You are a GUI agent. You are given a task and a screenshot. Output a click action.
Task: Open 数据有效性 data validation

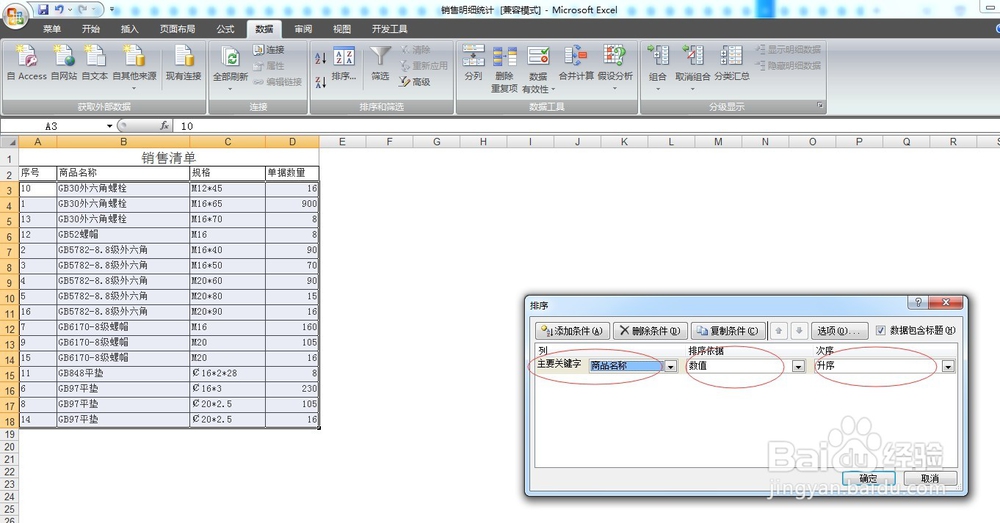tap(538, 69)
